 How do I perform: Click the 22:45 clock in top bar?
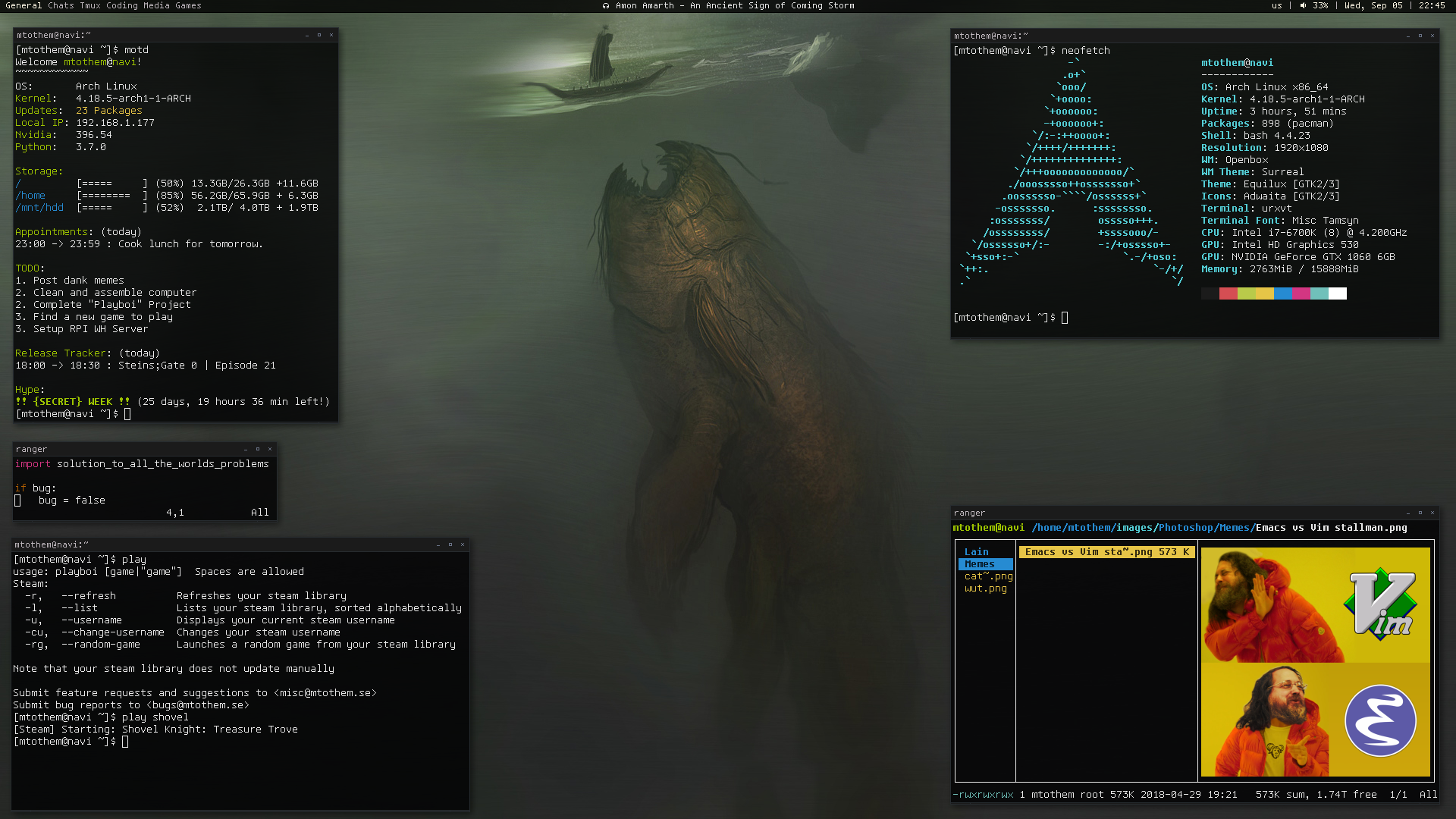point(1432,5)
